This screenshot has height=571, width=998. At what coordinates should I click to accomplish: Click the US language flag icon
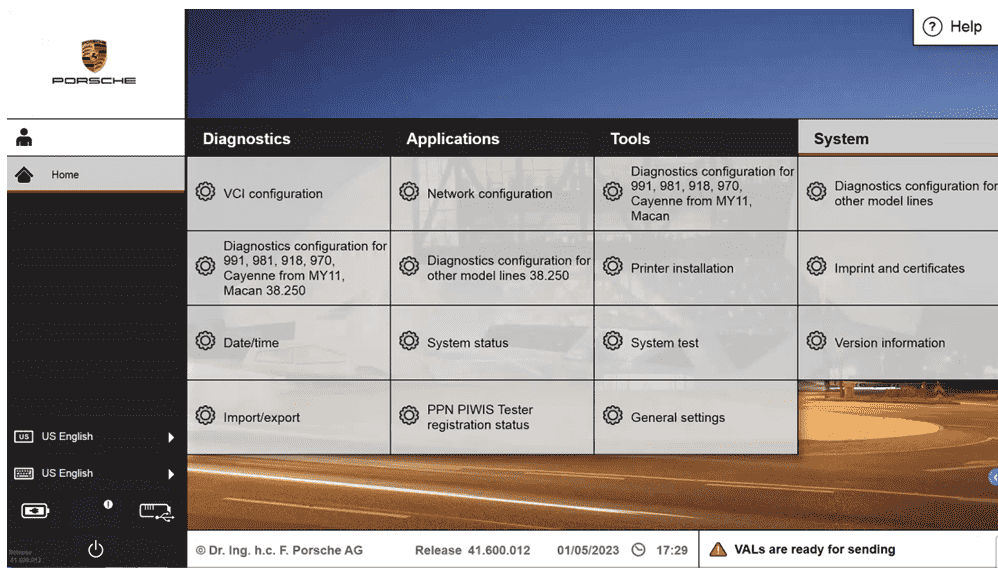point(24,437)
